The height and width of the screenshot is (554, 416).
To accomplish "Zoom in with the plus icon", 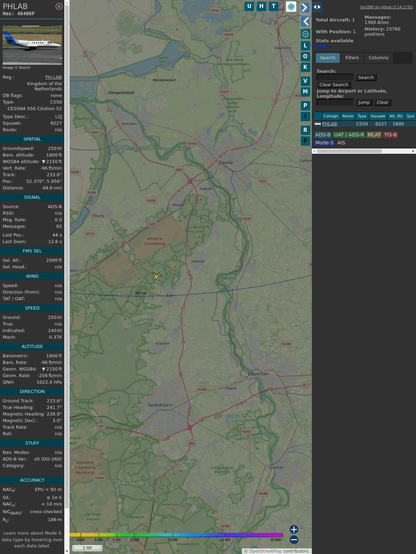I will [x=294, y=529].
